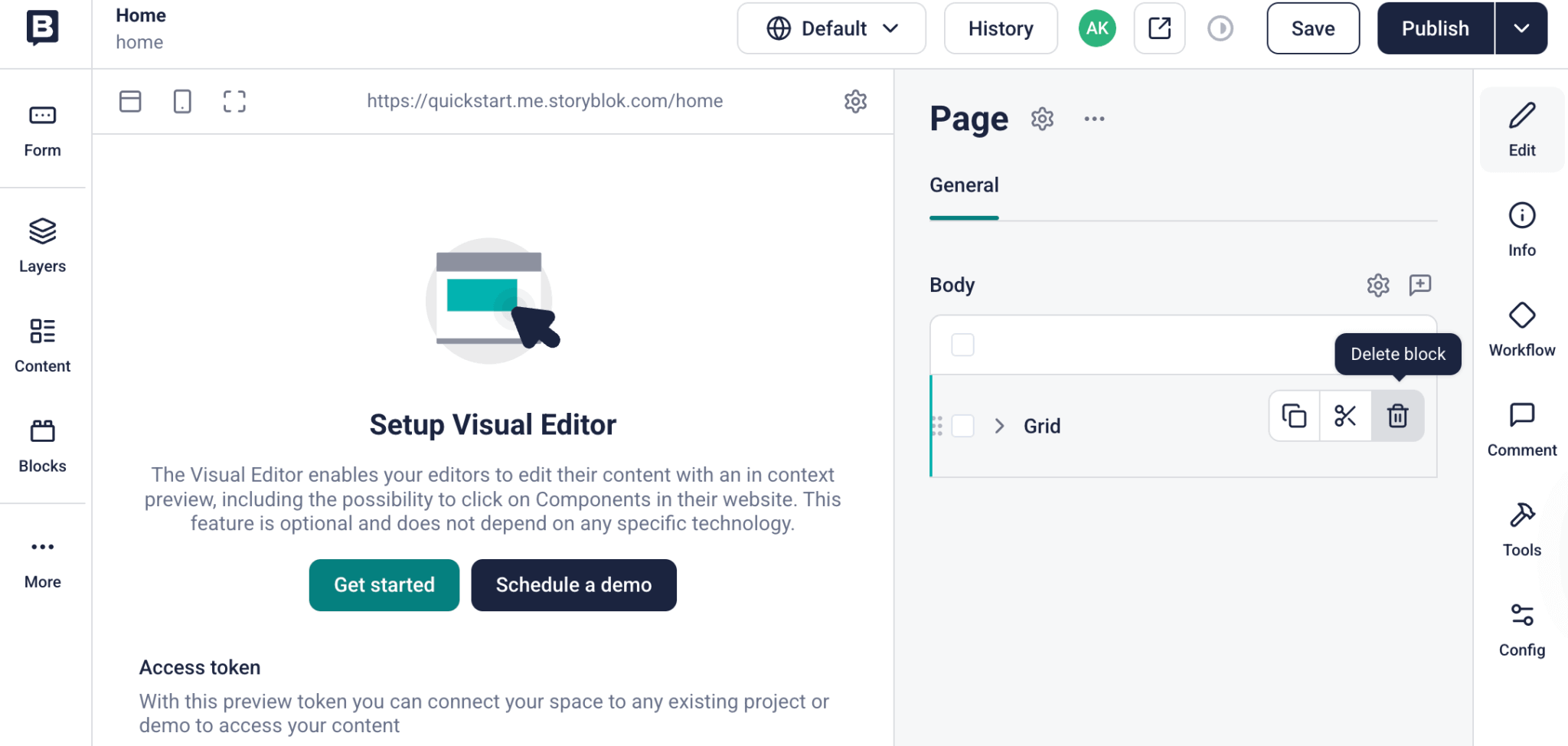Click the delete block trash icon
Viewport: 1568px width, 746px height.
1397,416
